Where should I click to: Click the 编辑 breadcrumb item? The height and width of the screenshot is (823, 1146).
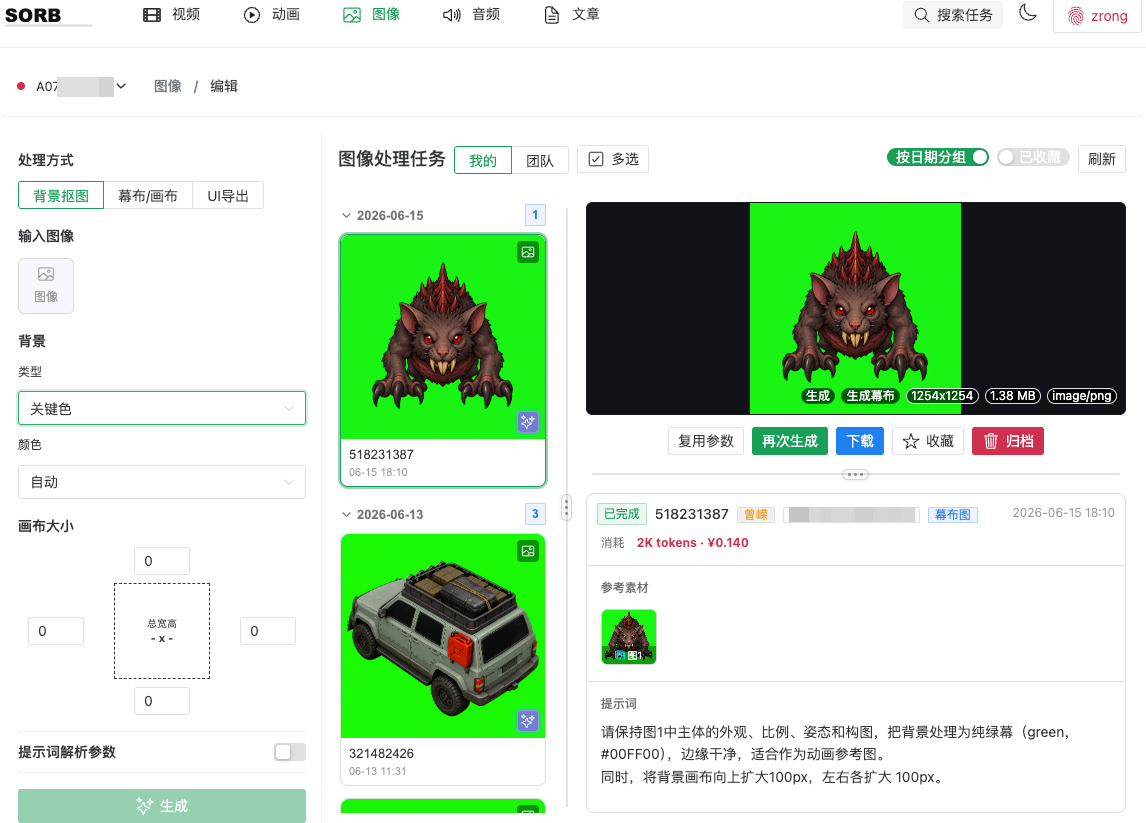pos(224,86)
